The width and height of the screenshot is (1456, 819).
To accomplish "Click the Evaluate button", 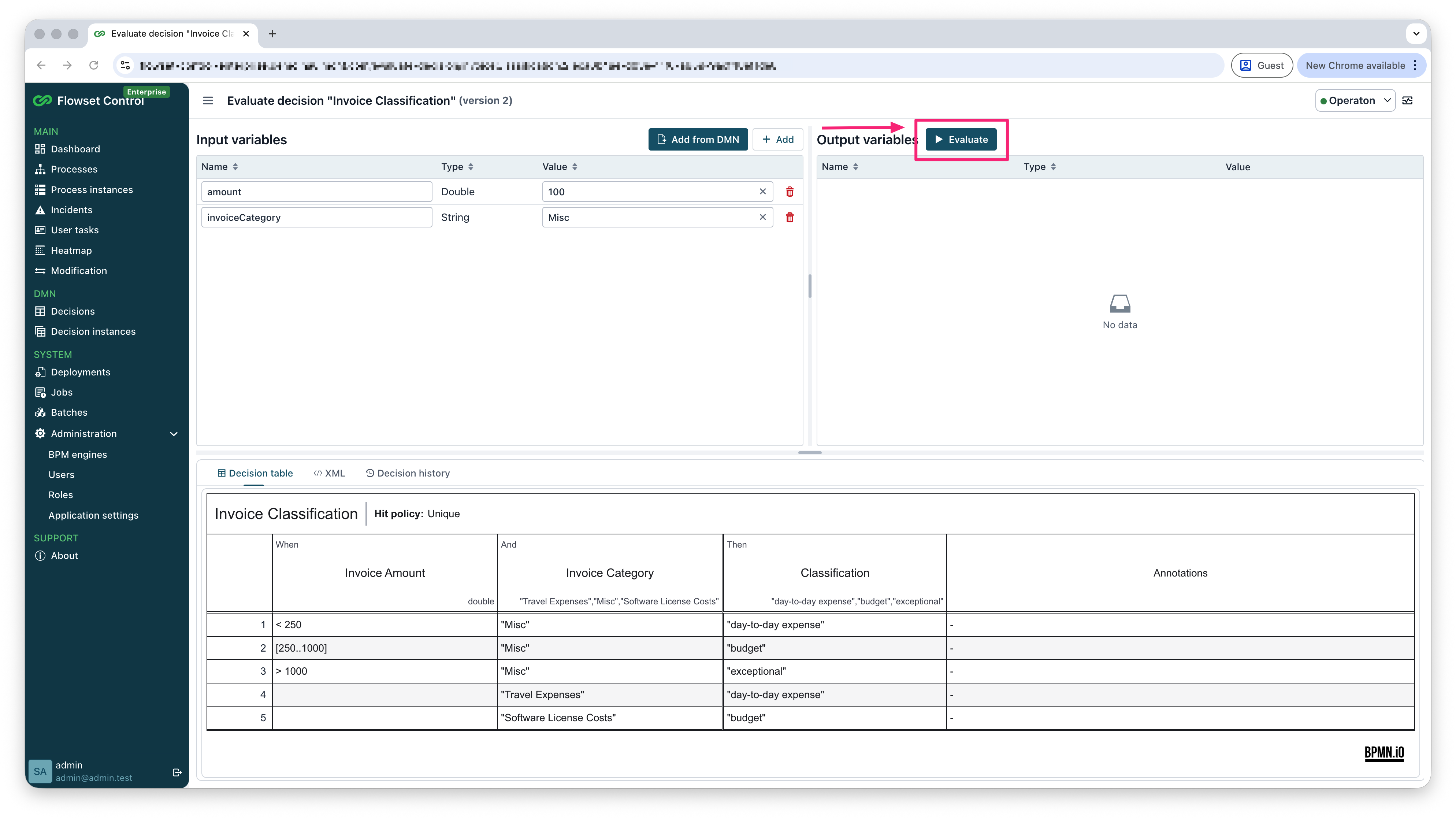I will pyautogui.click(x=961, y=140).
